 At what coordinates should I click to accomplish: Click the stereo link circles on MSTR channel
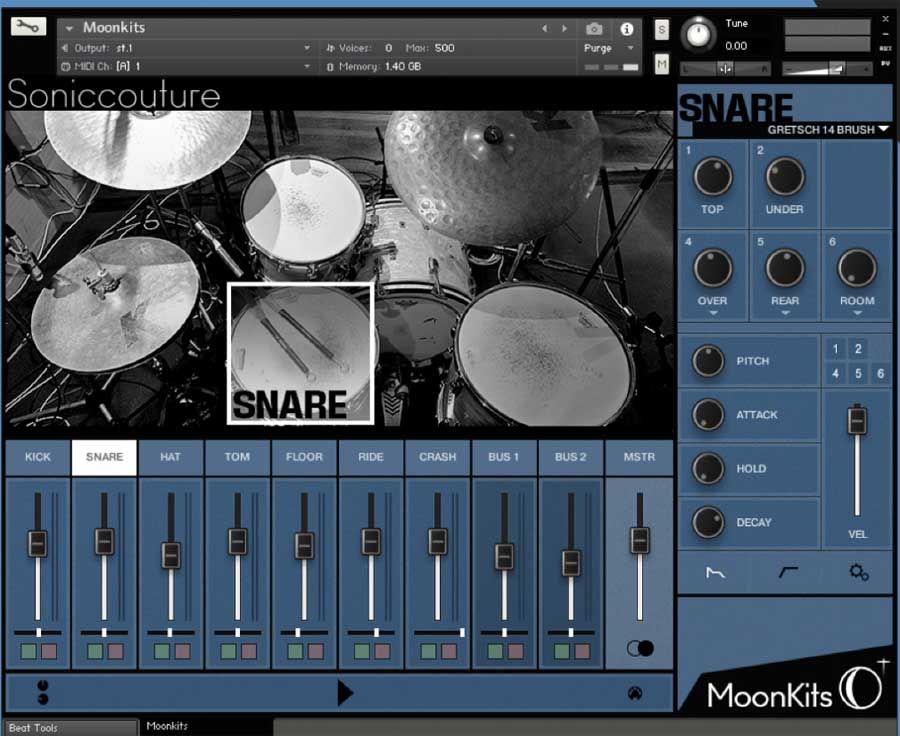[641, 649]
